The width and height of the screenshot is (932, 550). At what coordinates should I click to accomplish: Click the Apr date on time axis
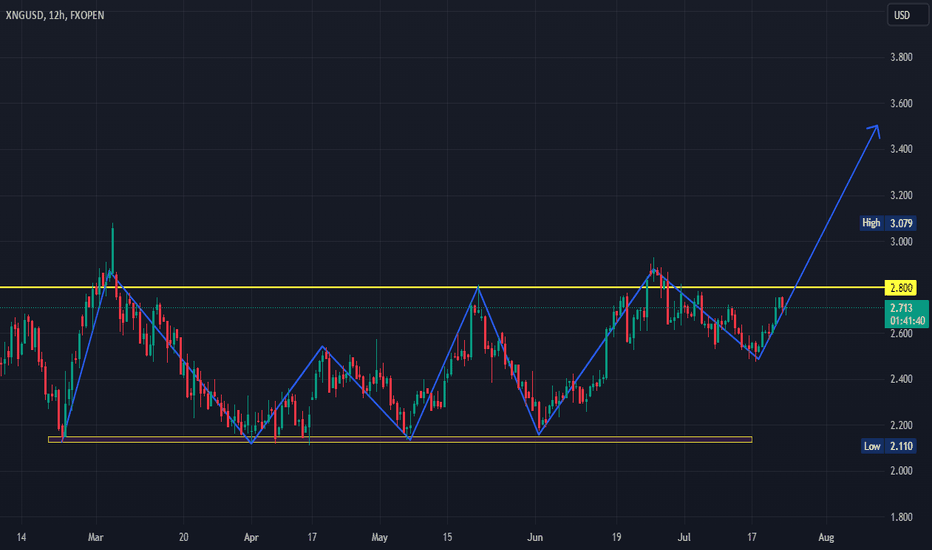tap(251, 537)
